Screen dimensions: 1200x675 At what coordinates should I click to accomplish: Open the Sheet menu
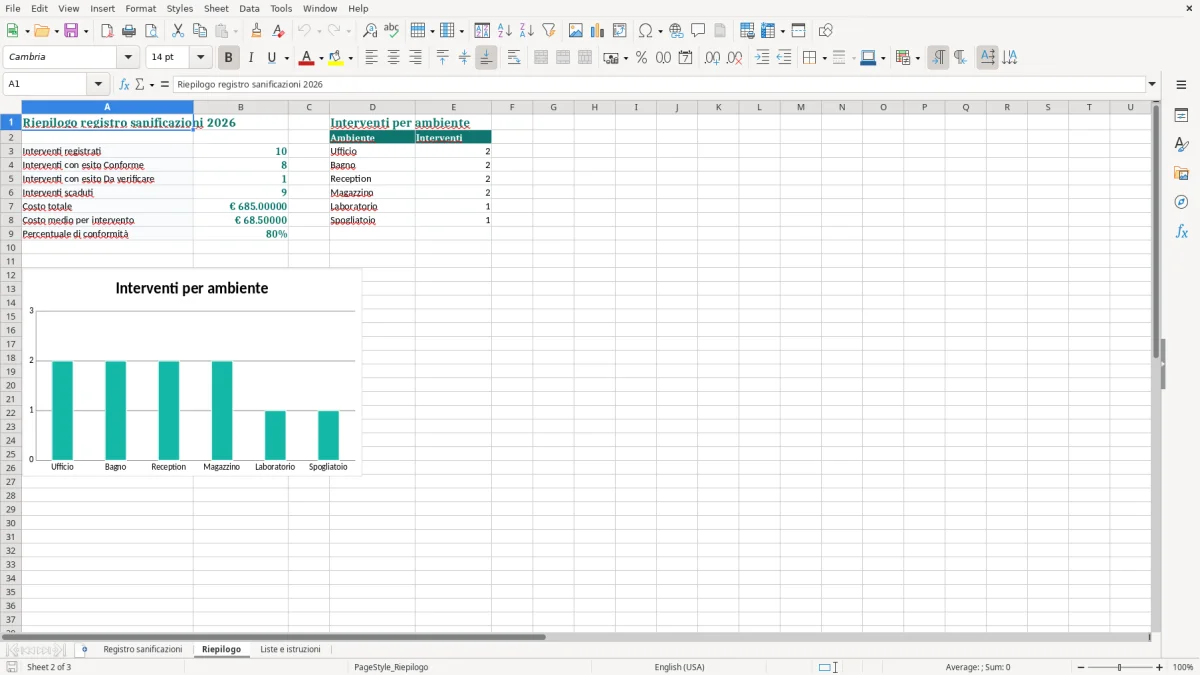[x=216, y=8]
